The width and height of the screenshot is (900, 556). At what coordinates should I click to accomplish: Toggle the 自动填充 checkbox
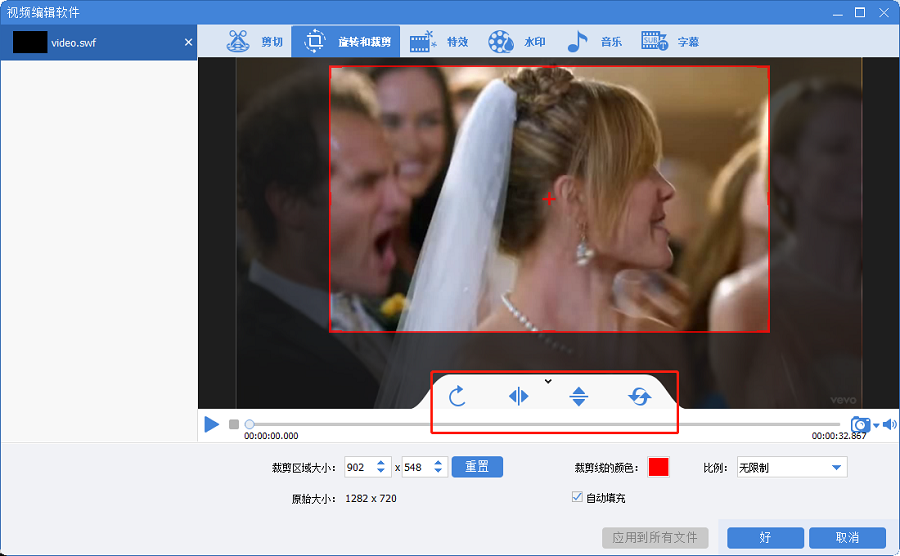577,497
